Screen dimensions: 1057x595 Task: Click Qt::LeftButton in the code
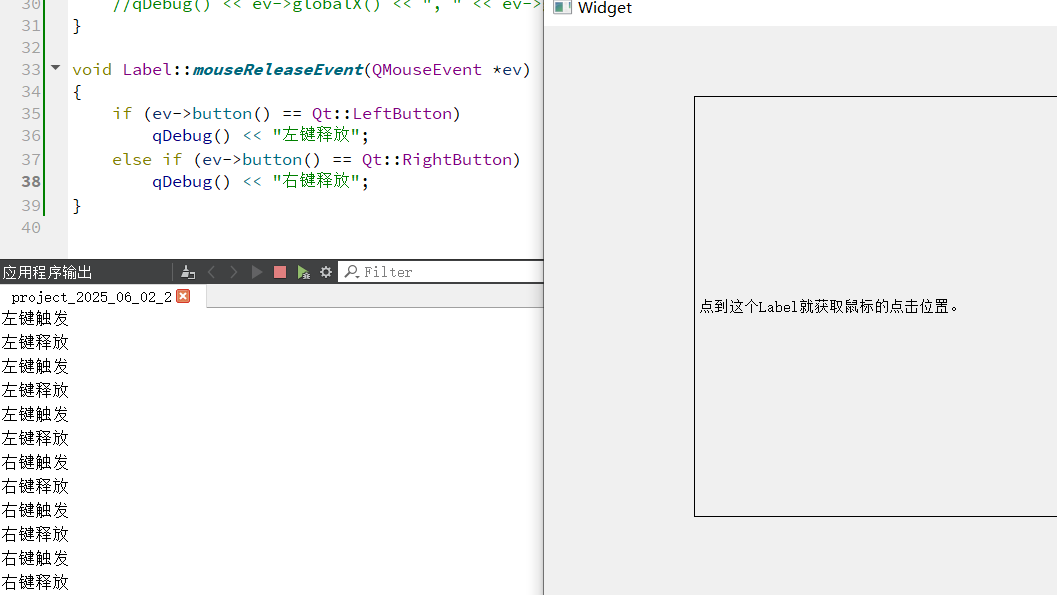point(382,114)
